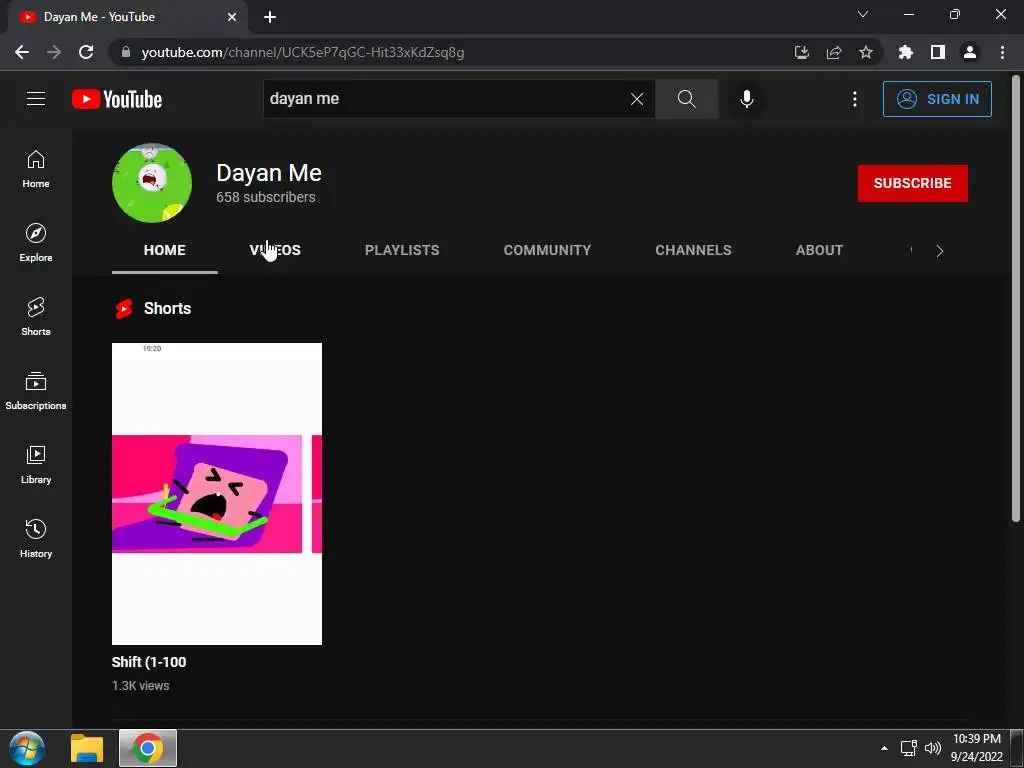The width and height of the screenshot is (1024, 768).
Task: Click the YouTube logo
Action: click(117, 99)
